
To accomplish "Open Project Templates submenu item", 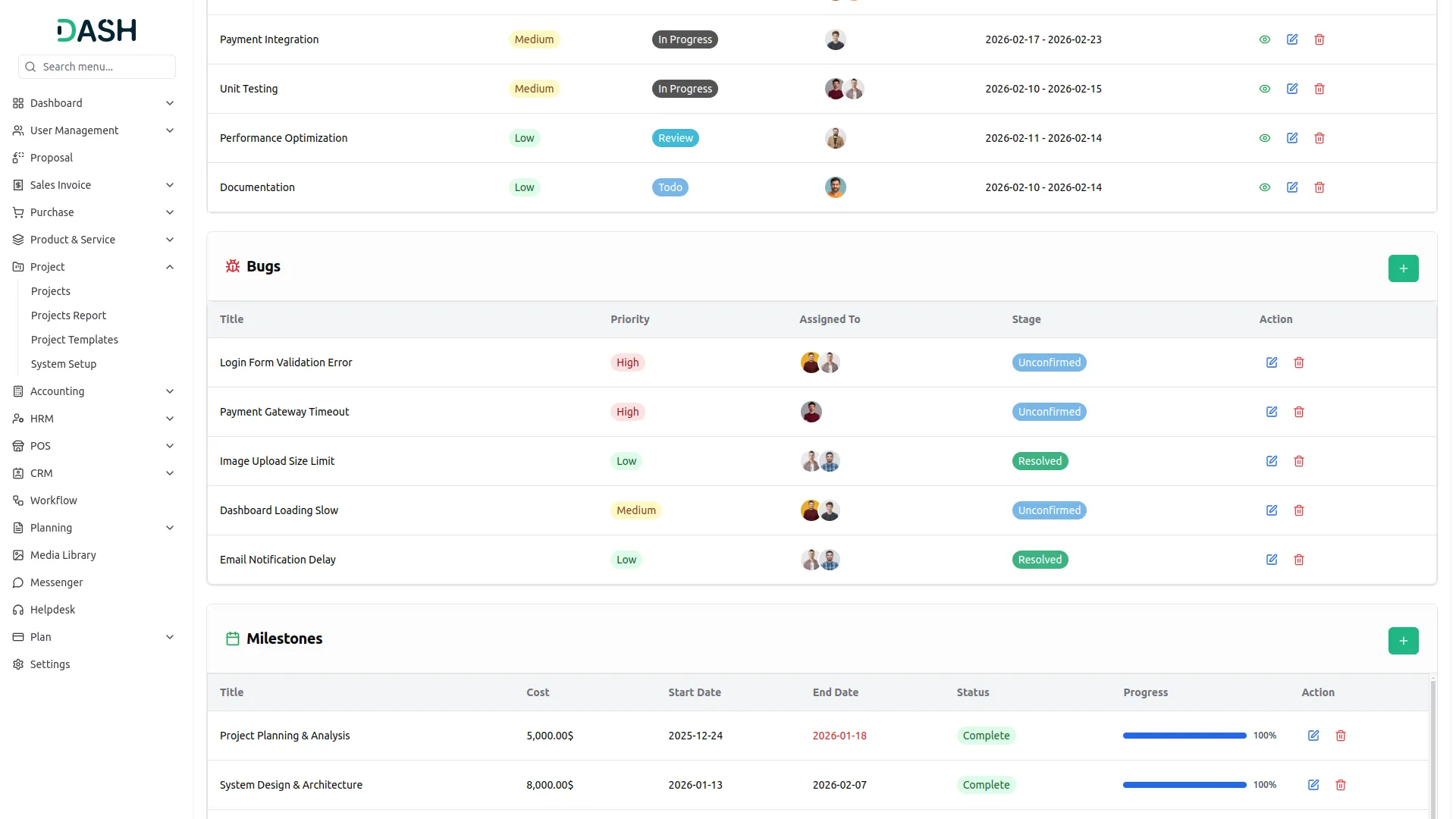I will [x=74, y=340].
